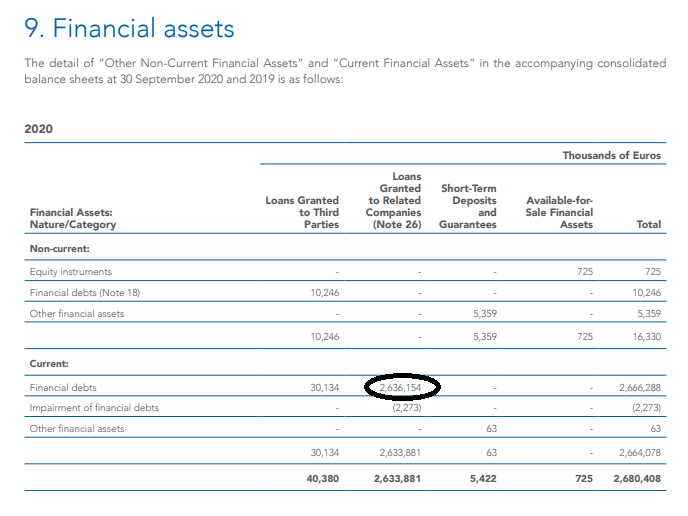Click the "Thousands of Euros" unit label
Image resolution: width=688 pixels, height=516 pixels.
[612, 155]
